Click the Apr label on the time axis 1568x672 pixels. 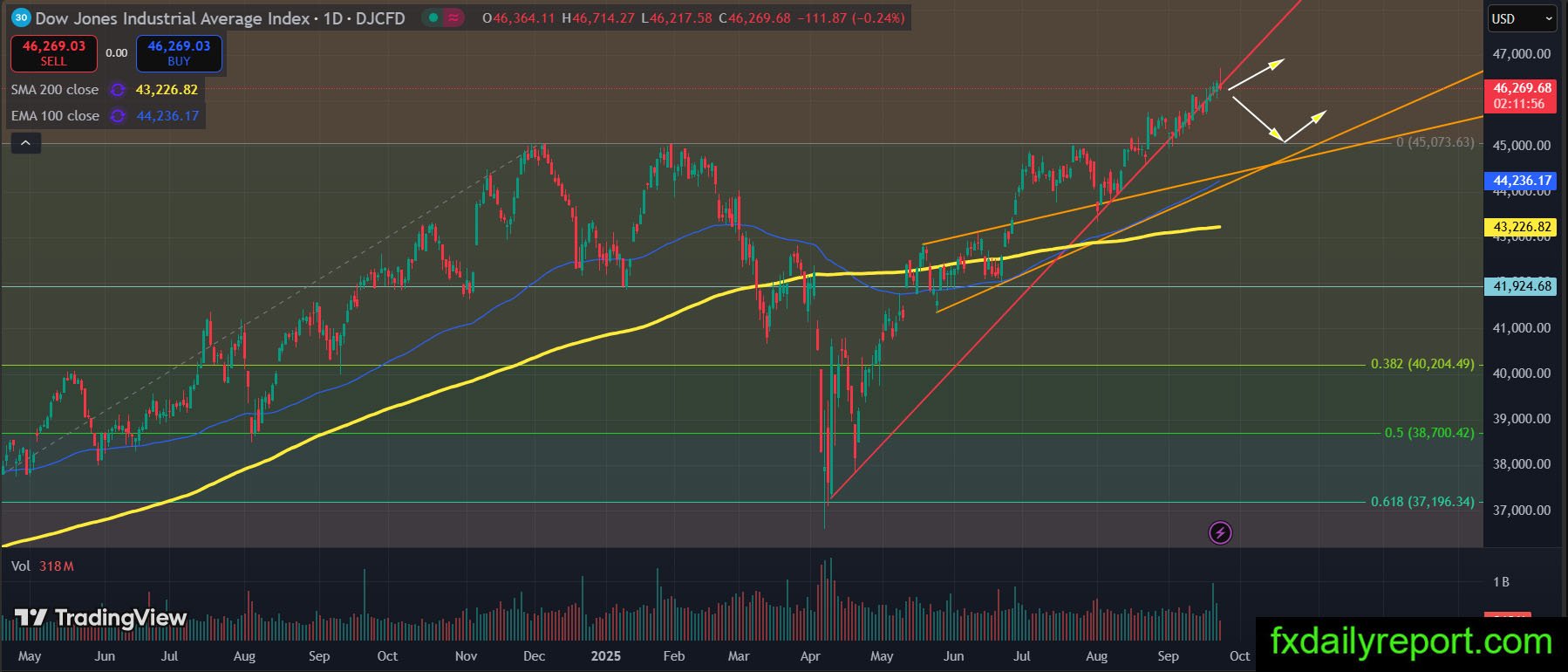tap(810, 656)
